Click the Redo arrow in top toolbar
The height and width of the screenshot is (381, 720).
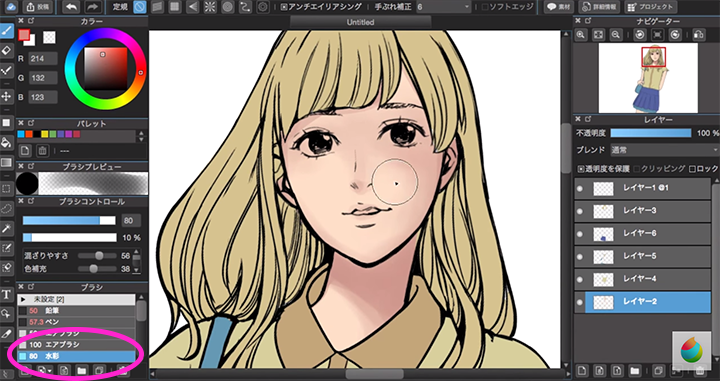(x=93, y=7)
